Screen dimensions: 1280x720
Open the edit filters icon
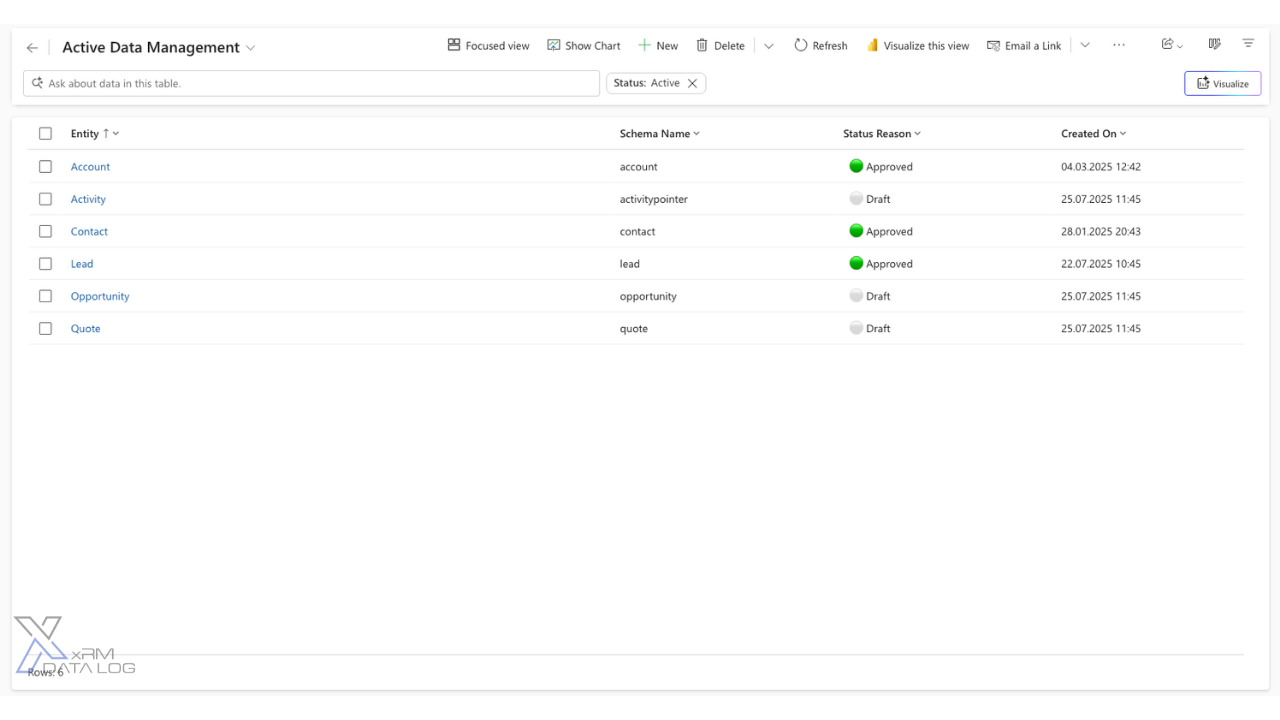(x=1248, y=45)
